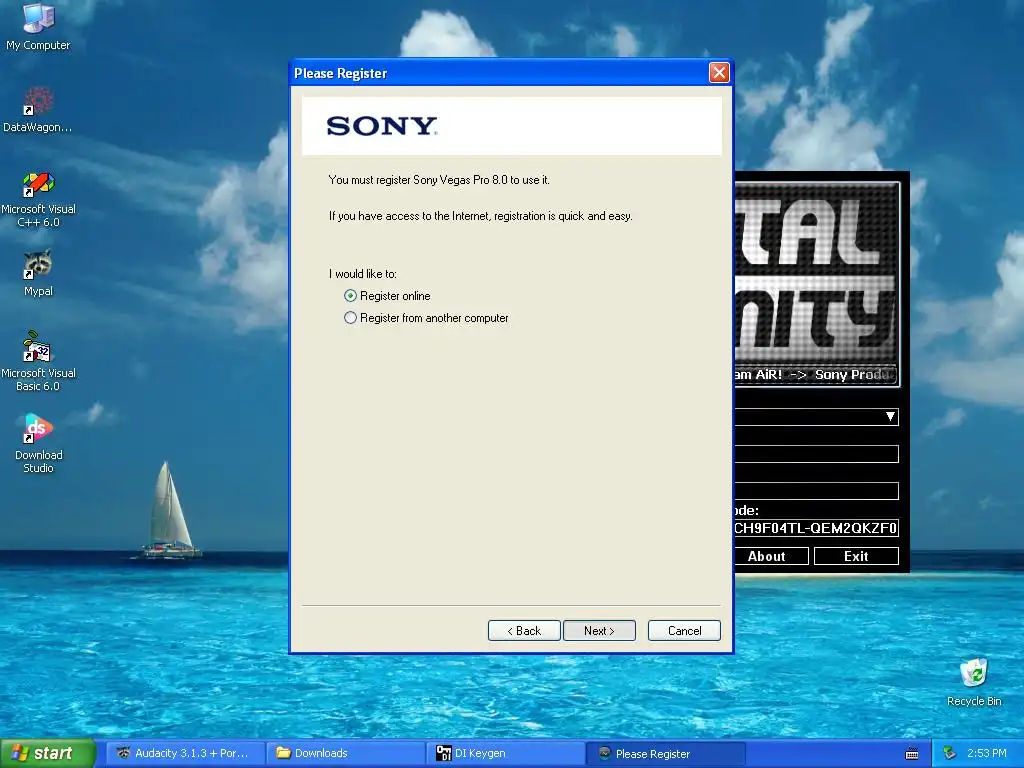Close the Please Register window
The width and height of the screenshot is (1024, 768).
tap(719, 72)
